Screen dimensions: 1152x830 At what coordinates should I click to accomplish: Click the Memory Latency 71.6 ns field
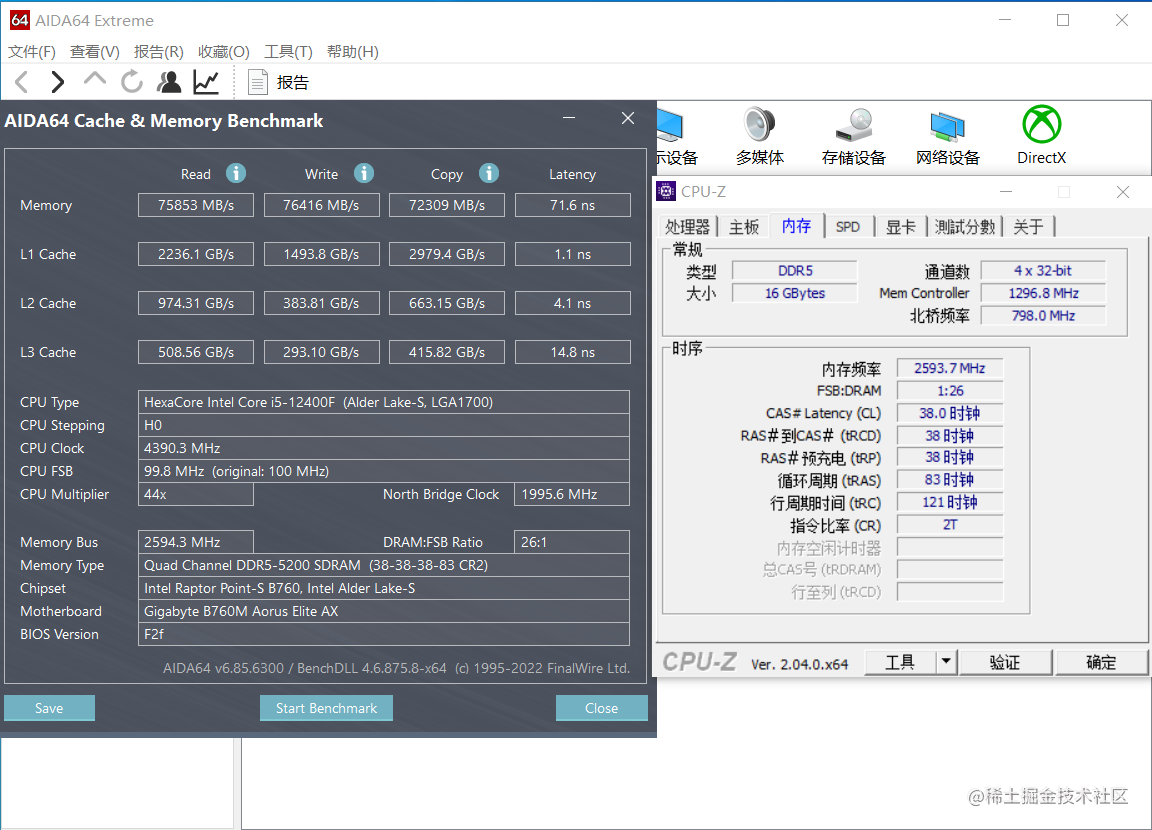573,205
